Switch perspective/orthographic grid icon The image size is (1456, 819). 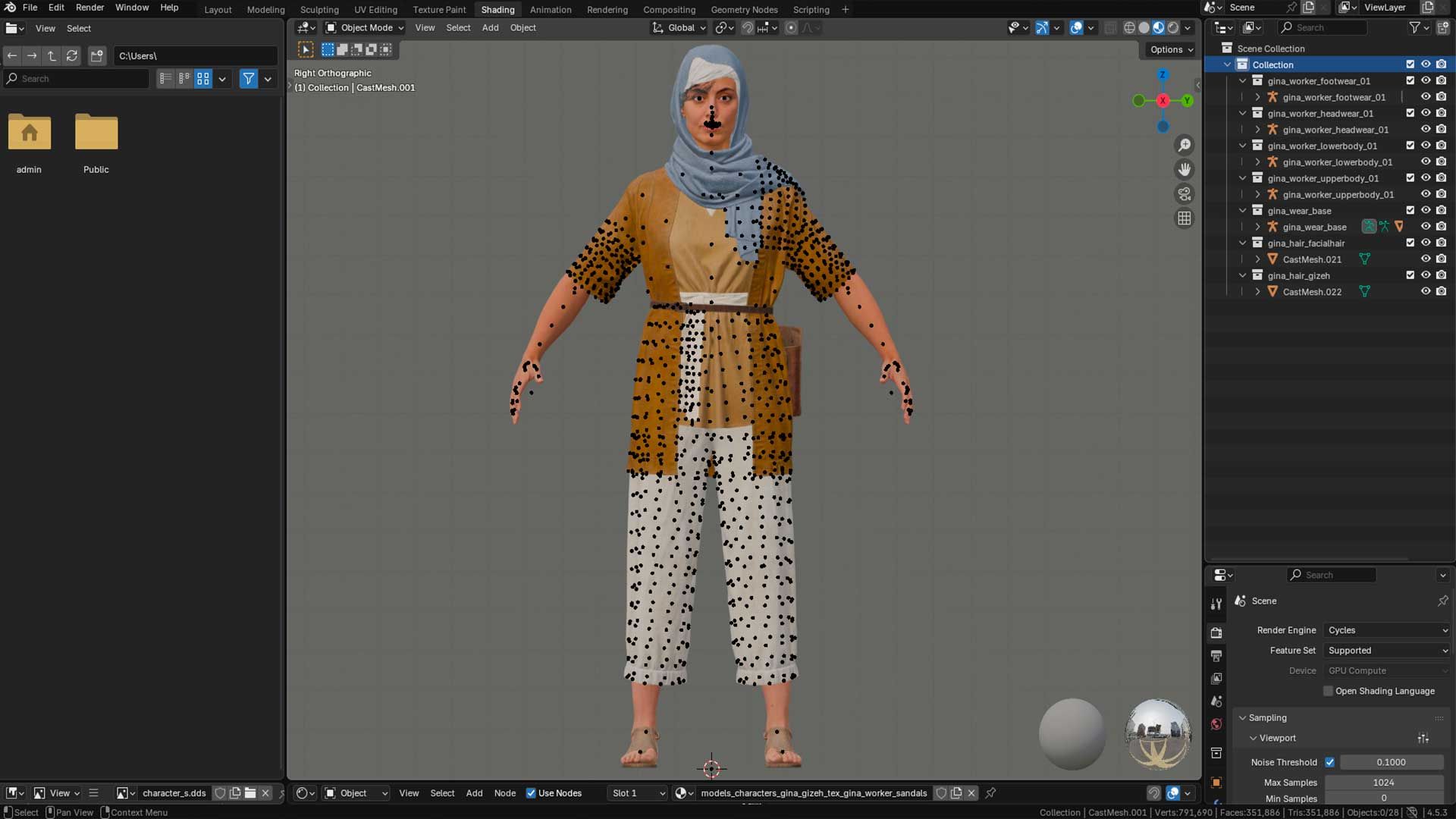[1184, 218]
